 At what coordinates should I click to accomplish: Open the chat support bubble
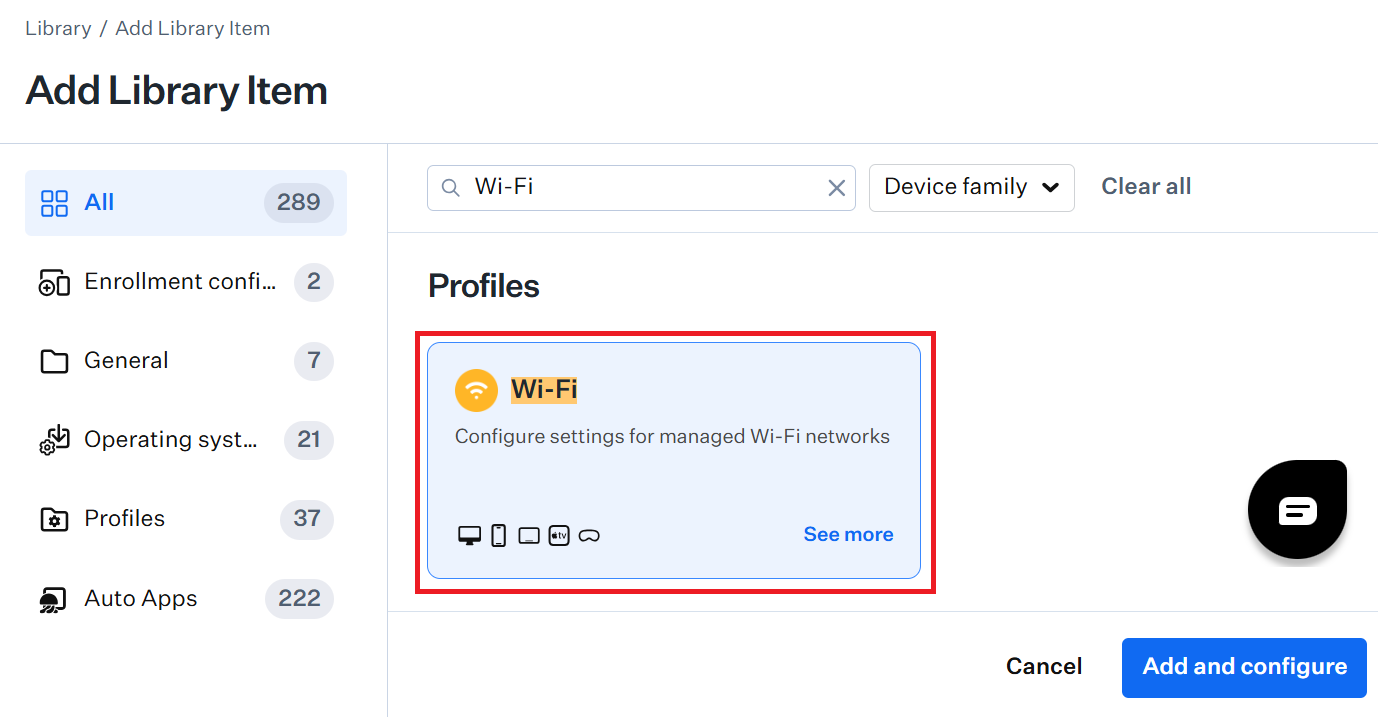(x=1297, y=510)
